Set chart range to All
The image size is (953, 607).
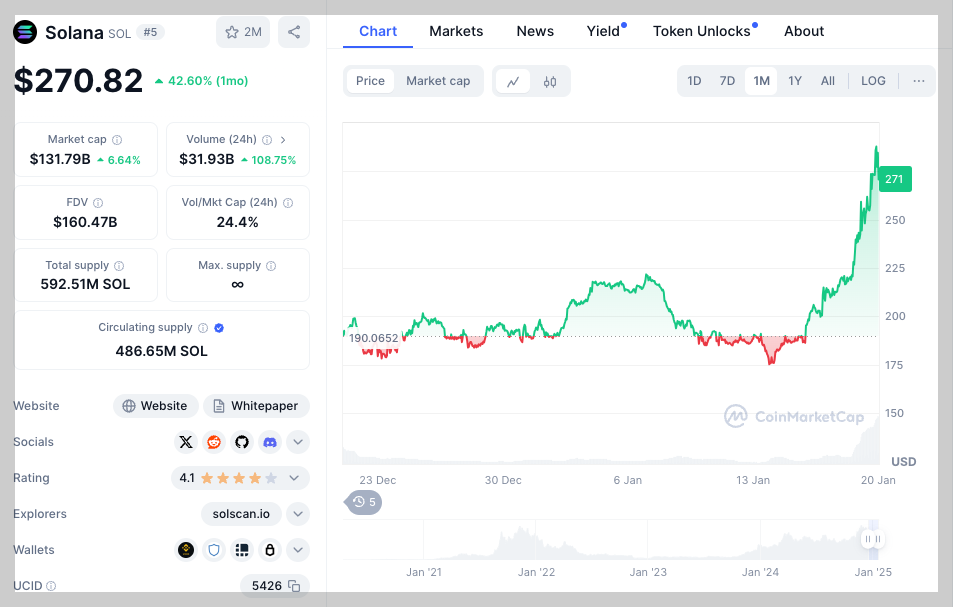point(828,81)
